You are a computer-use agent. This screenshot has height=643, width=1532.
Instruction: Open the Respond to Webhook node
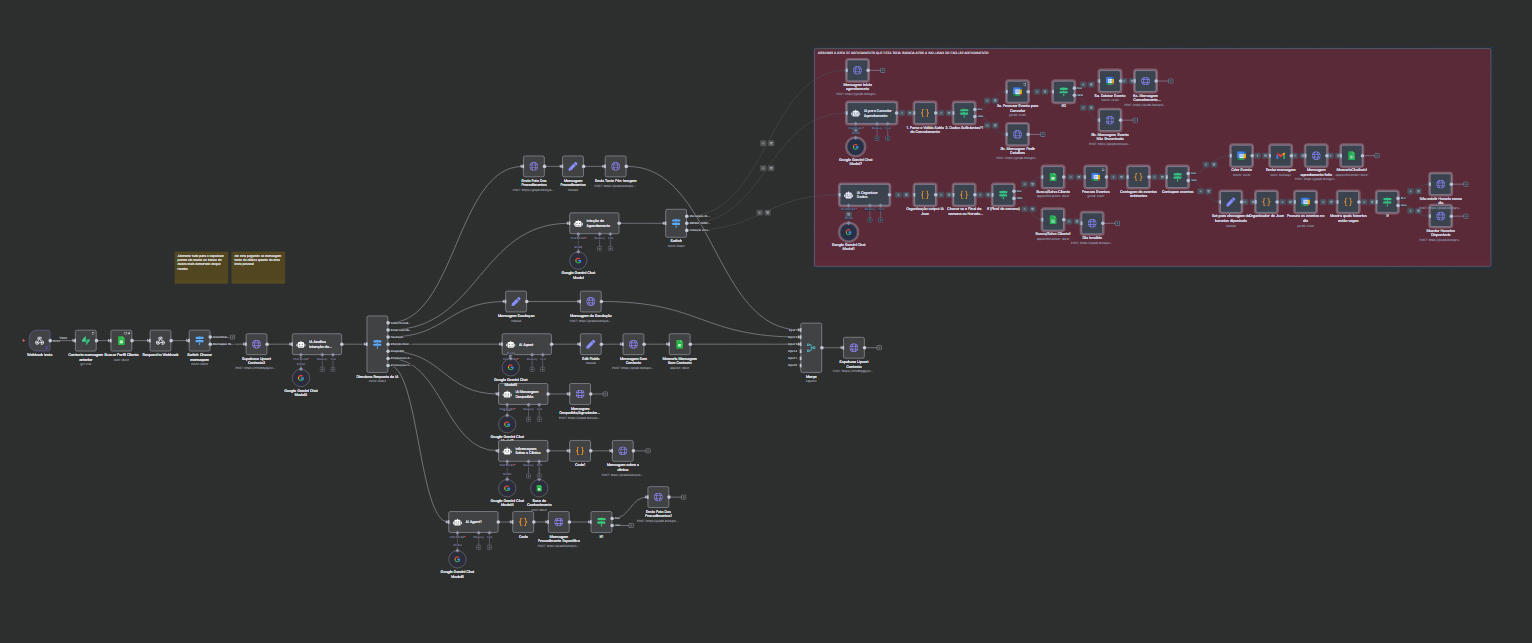(x=160, y=341)
